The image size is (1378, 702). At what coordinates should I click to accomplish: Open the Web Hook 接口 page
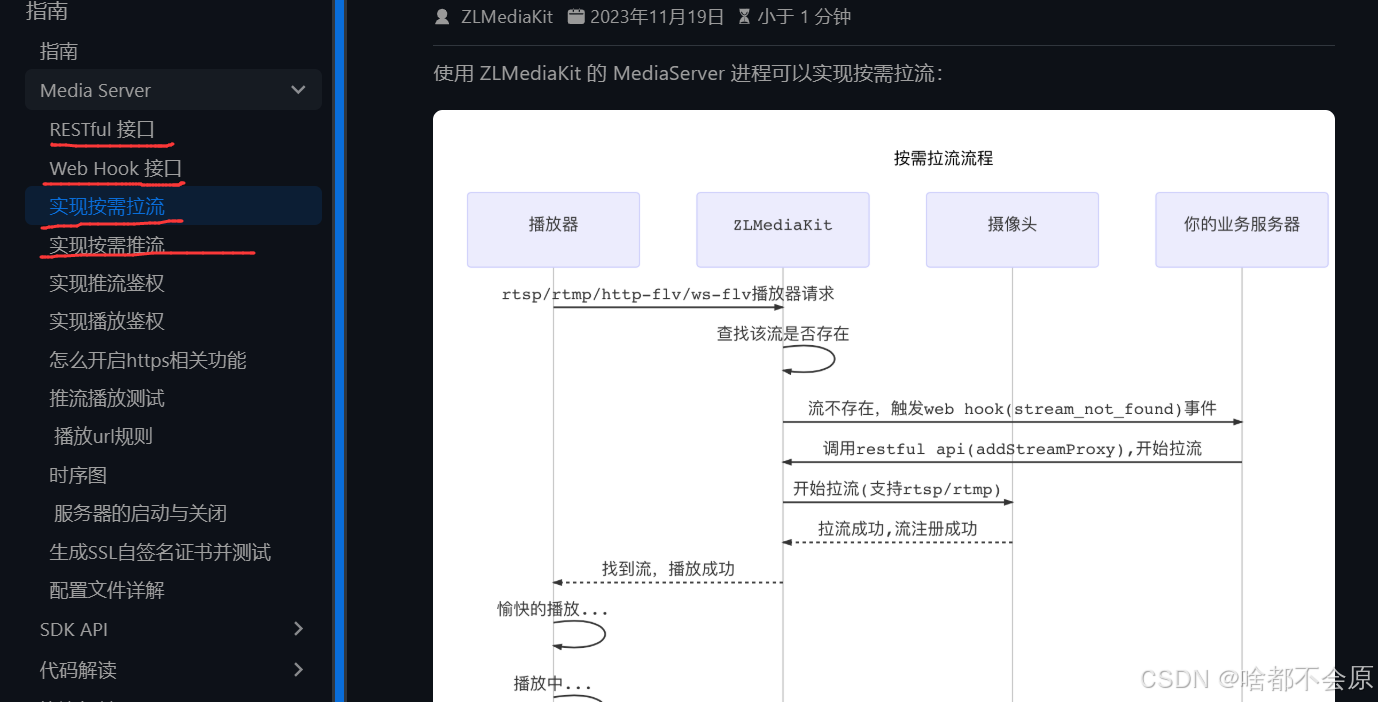[x=115, y=167]
